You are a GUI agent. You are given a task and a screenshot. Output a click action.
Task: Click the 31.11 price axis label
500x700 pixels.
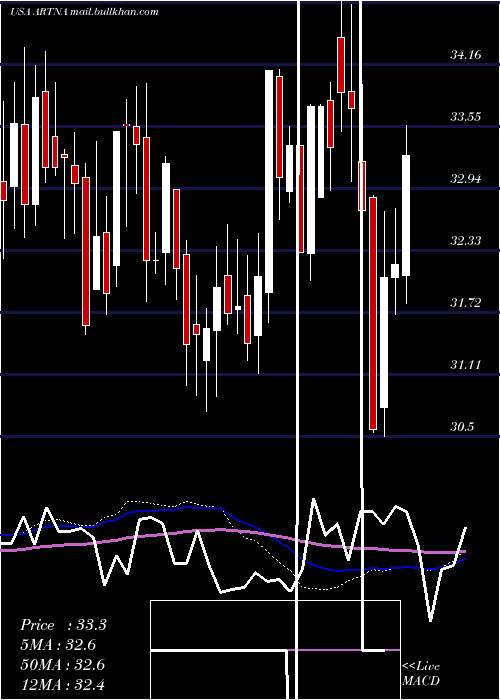pyautogui.click(x=466, y=366)
